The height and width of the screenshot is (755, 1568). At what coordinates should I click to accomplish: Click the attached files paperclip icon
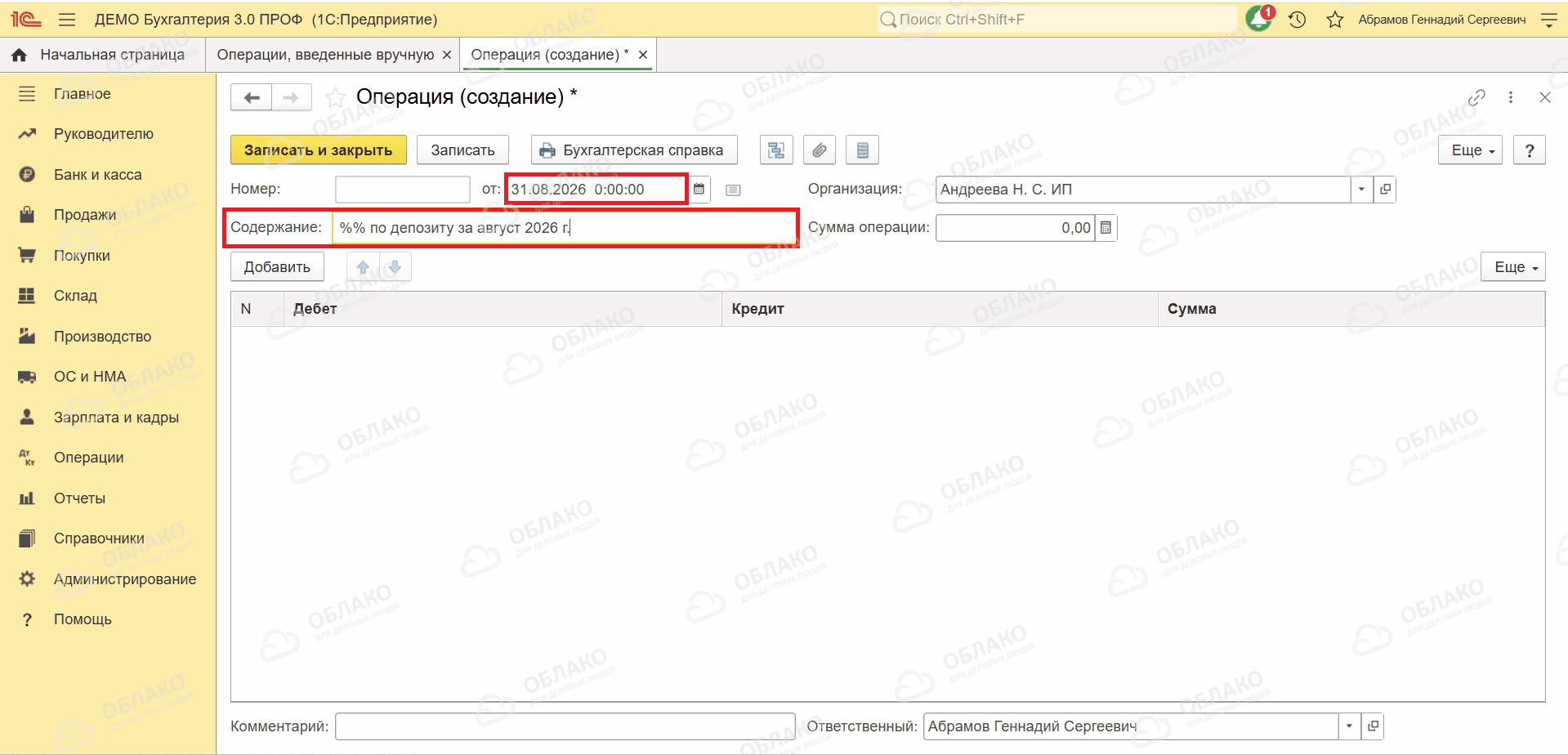pyautogui.click(x=820, y=150)
